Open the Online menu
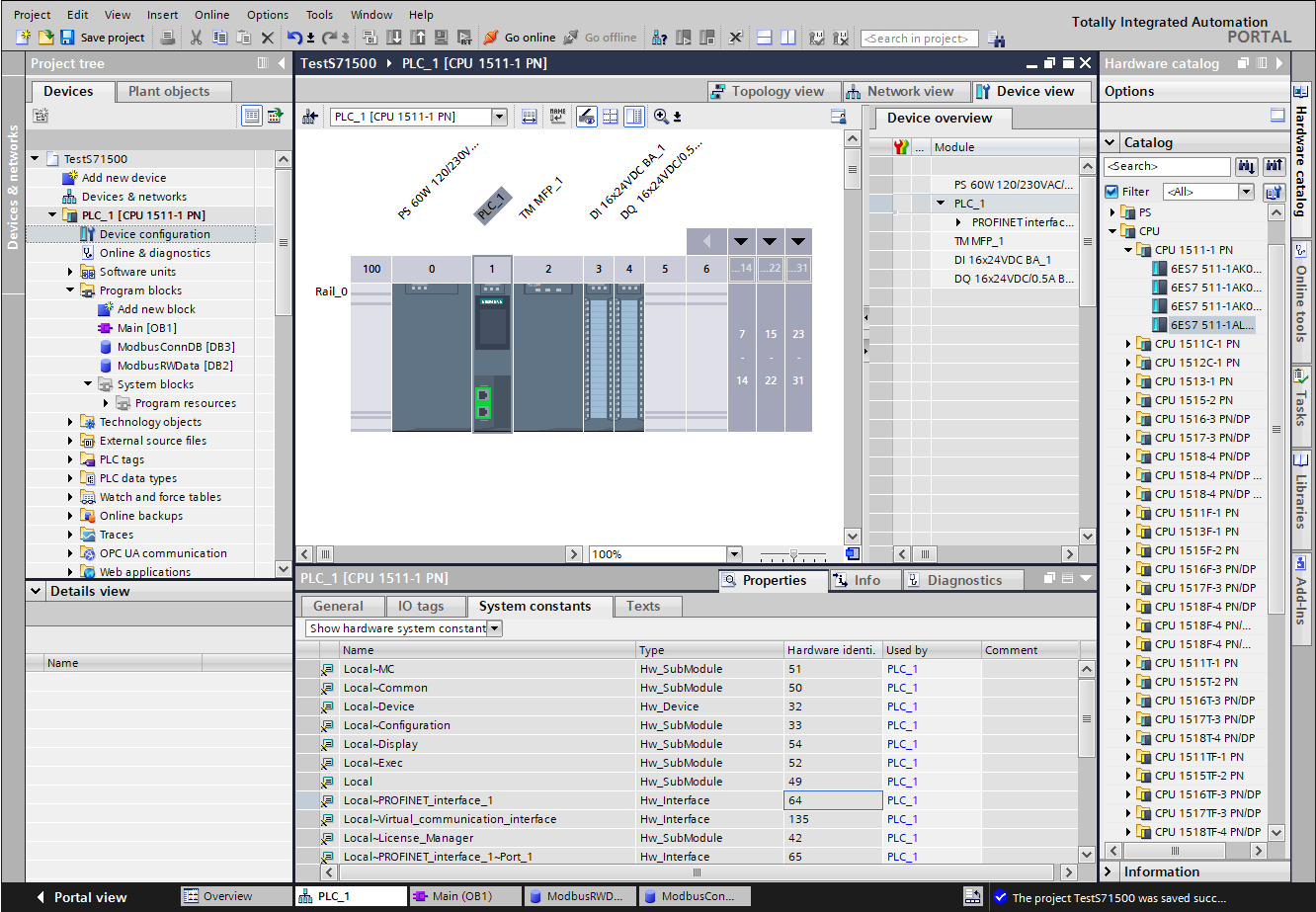The image size is (1316, 912). pyautogui.click(x=211, y=15)
